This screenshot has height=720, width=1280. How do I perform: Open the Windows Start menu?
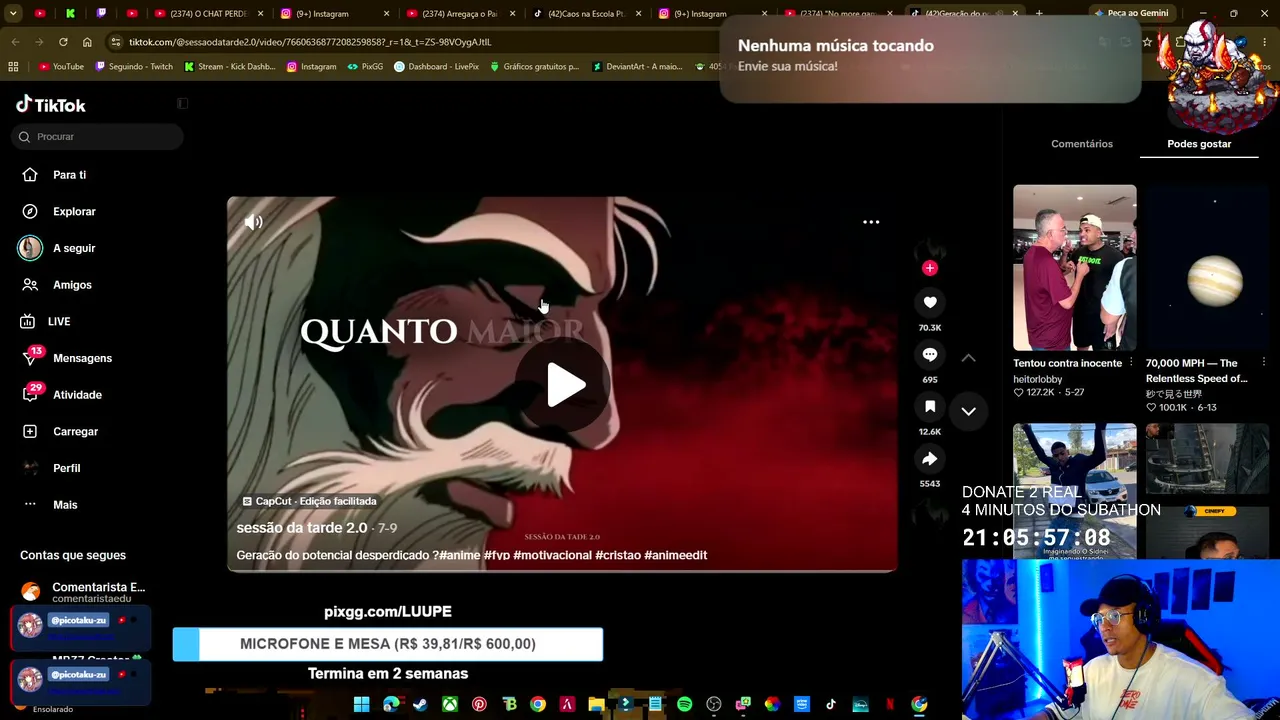tap(361, 705)
